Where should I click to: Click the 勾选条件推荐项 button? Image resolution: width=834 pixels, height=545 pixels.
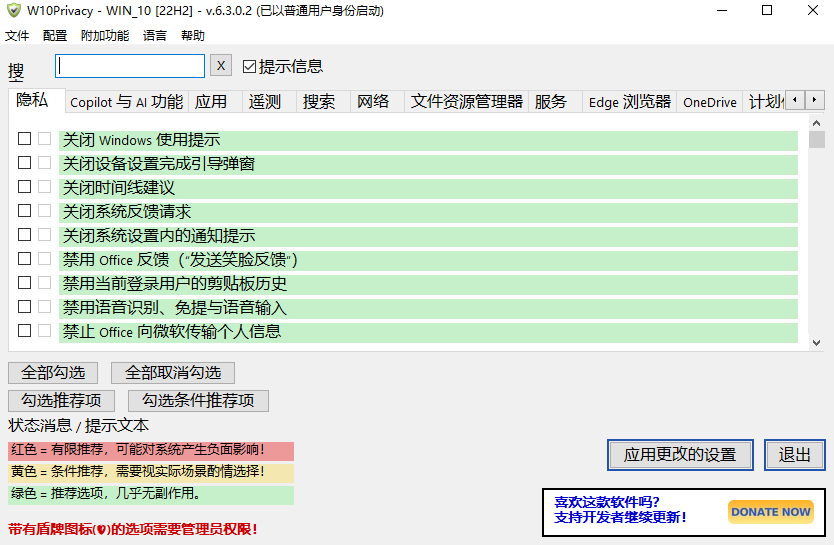[198, 400]
